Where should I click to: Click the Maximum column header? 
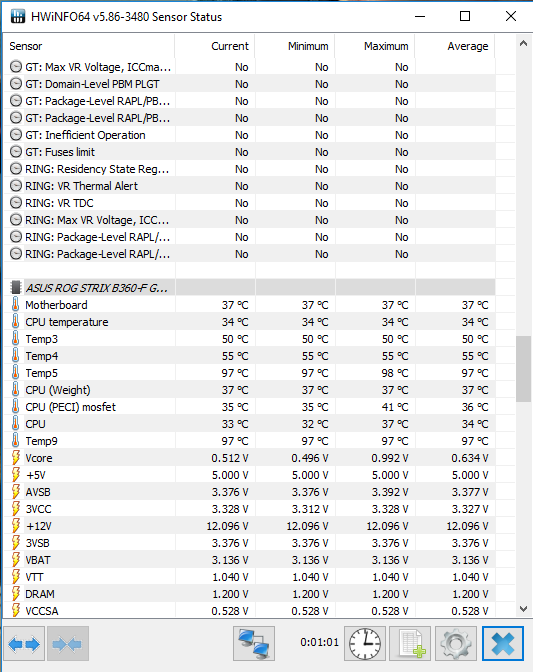click(375, 46)
